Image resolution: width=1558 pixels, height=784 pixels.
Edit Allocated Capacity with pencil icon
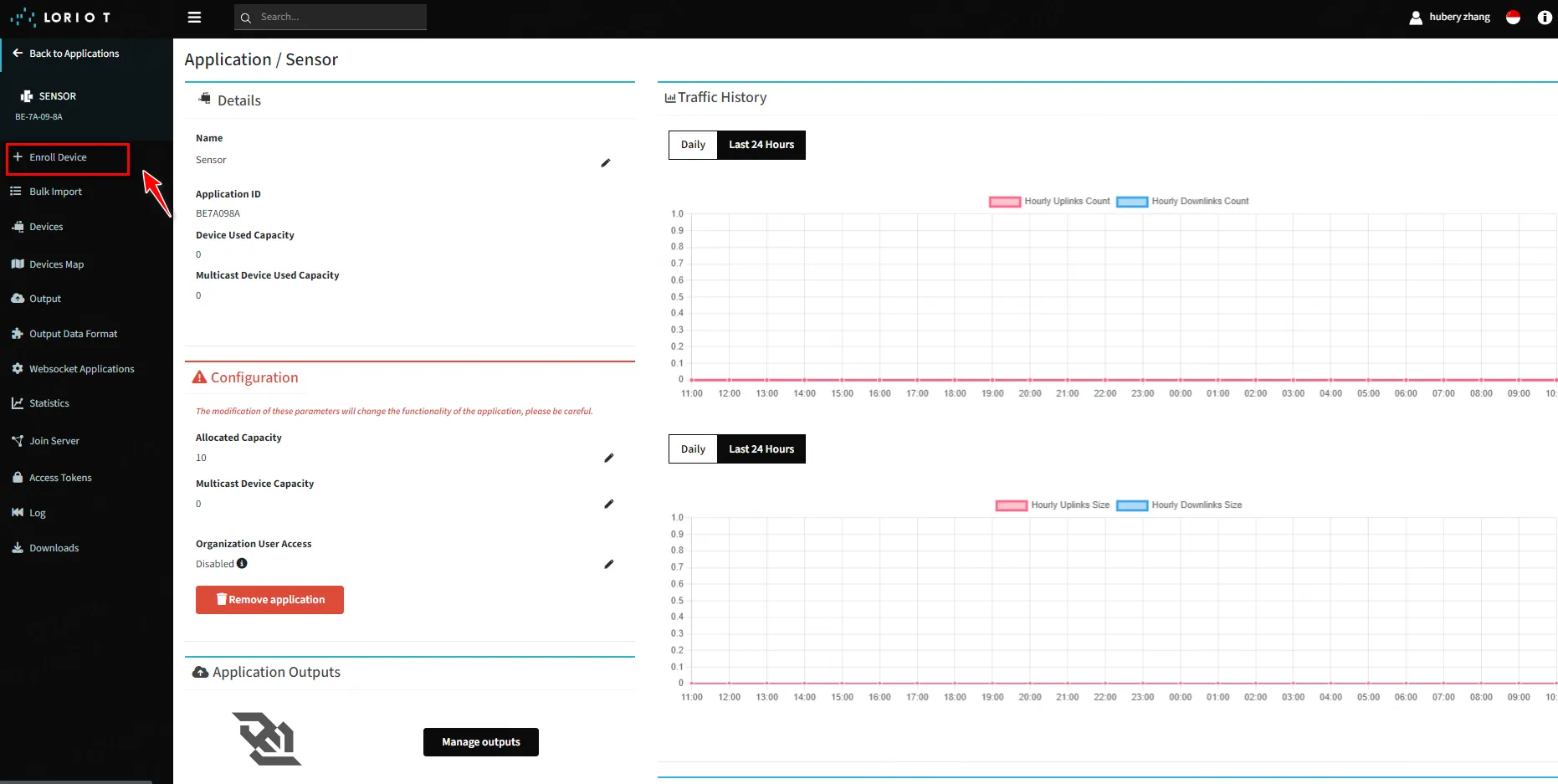pyautogui.click(x=609, y=458)
